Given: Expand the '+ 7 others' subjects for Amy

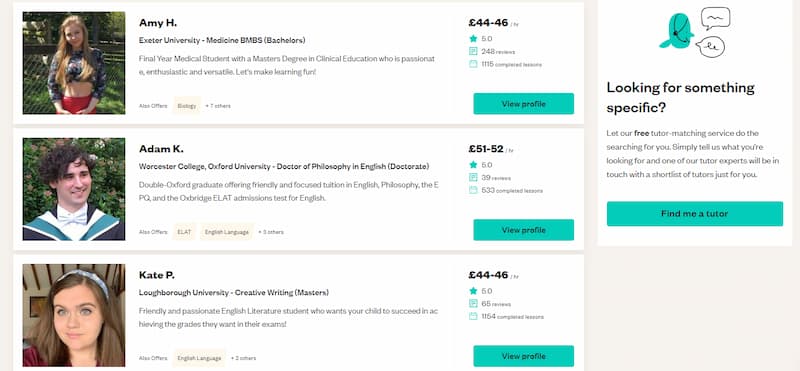Looking at the screenshot, I should [x=218, y=106].
